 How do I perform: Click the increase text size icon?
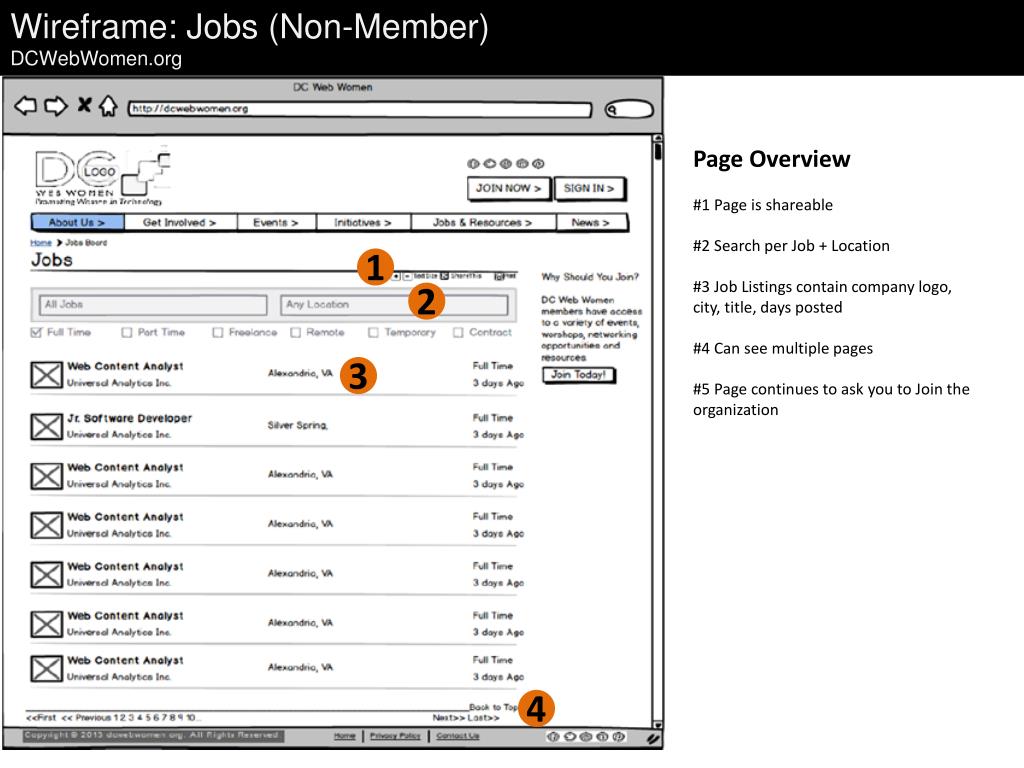396,277
